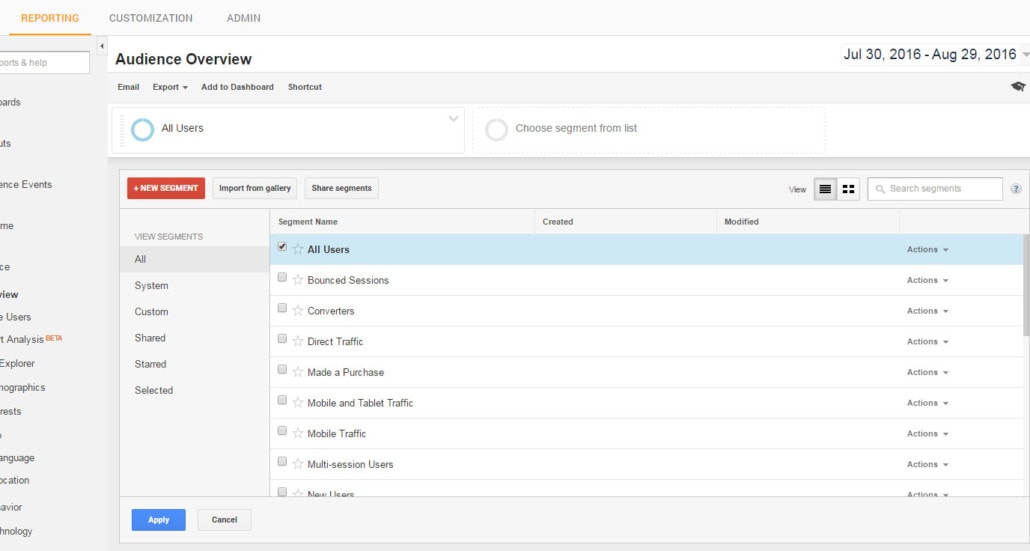Screen dimensions: 1030x551
Task: Click the Shortcut link
Action: pos(305,87)
